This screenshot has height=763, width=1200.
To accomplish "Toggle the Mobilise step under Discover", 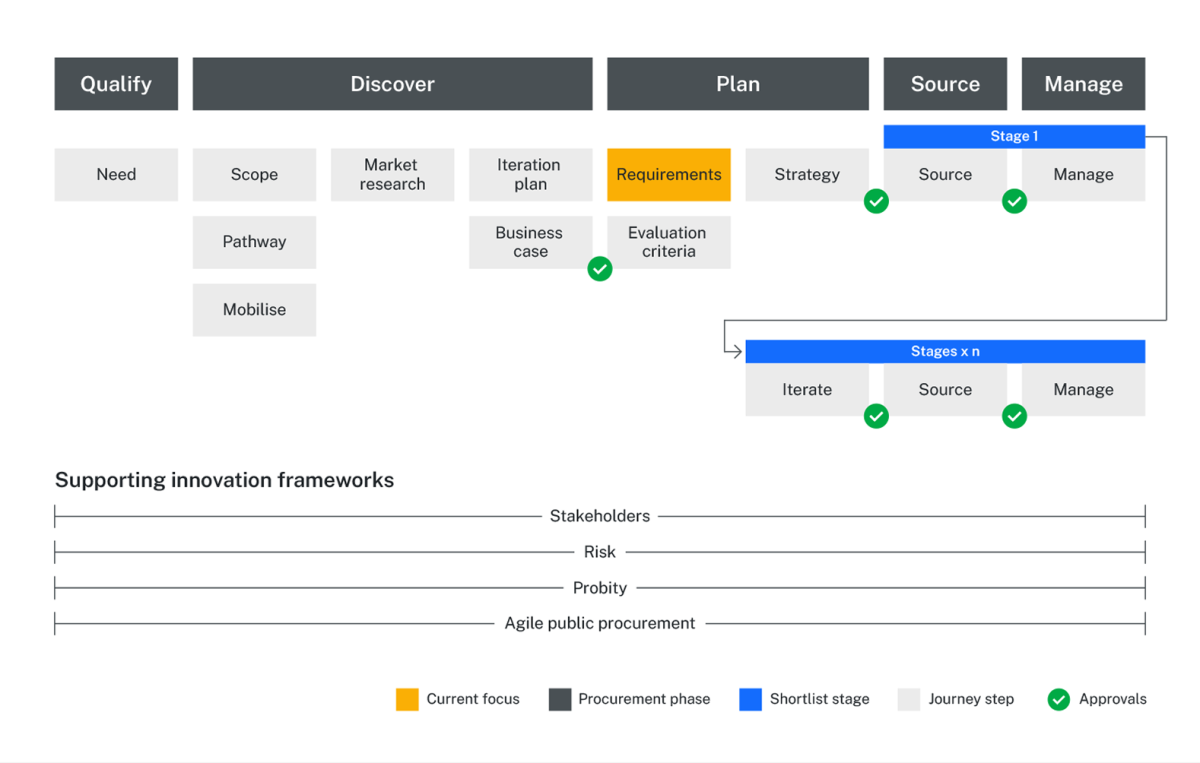I will click(x=254, y=310).
